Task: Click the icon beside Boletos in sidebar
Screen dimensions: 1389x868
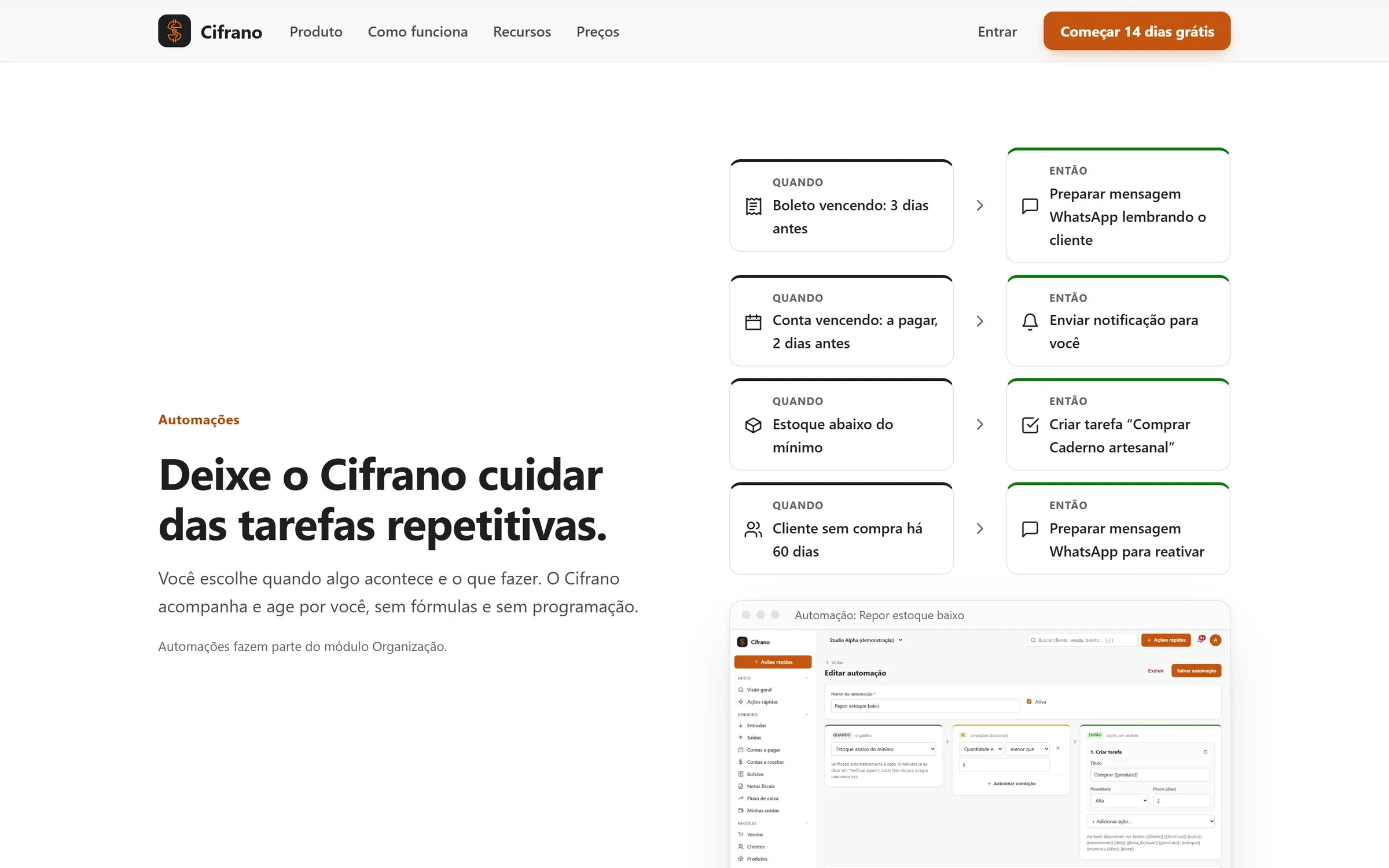Action: click(741, 774)
